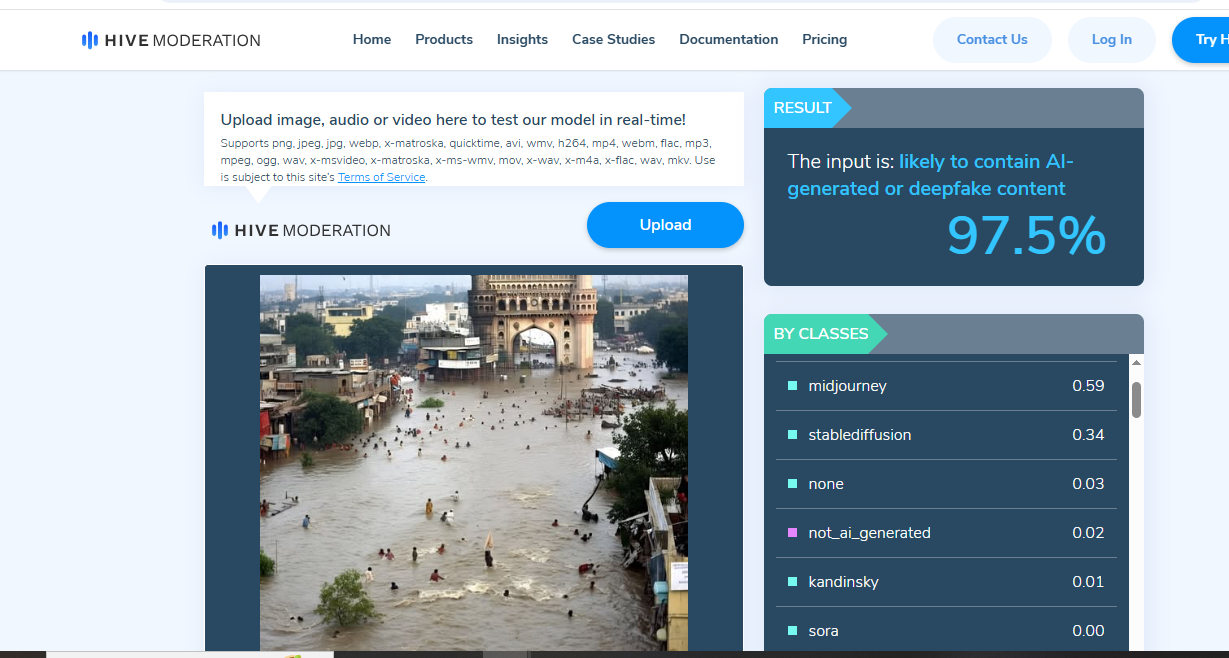Viewport: 1229px width, 658px height.
Task: Click the 97.5% result score
Action: tap(1026, 236)
